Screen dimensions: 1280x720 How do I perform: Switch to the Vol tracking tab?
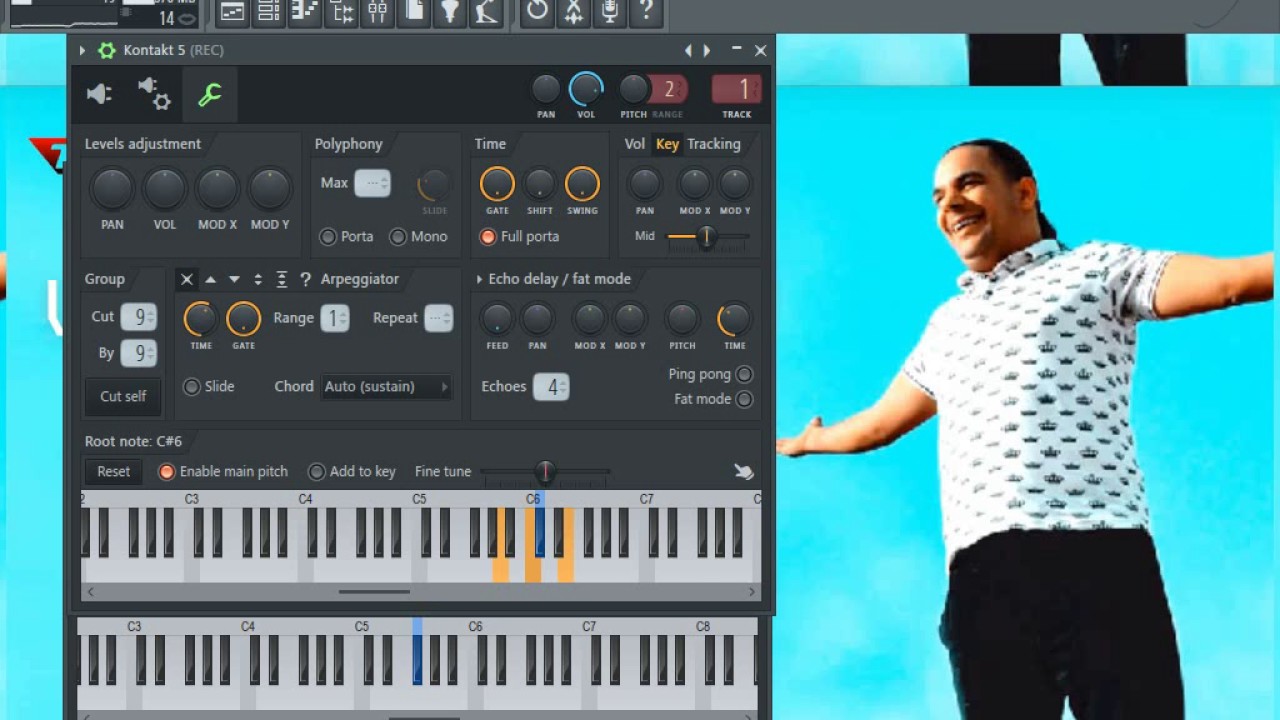635,144
